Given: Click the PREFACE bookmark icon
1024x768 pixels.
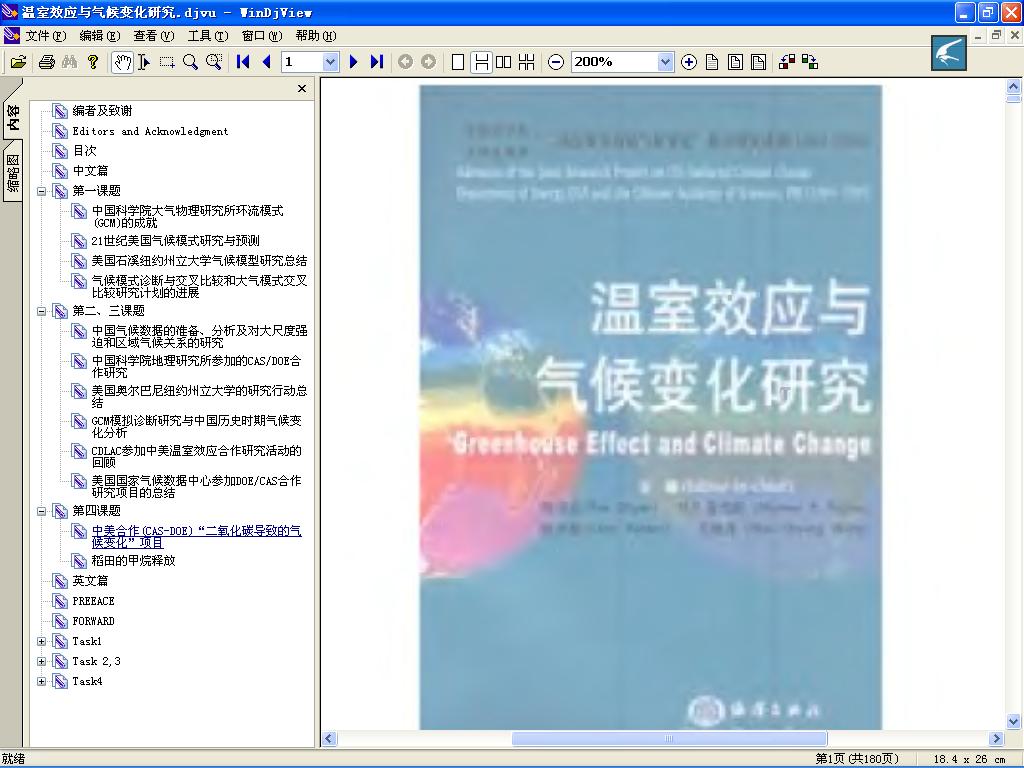Looking at the screenshot, I should click(x=60, y=601).
